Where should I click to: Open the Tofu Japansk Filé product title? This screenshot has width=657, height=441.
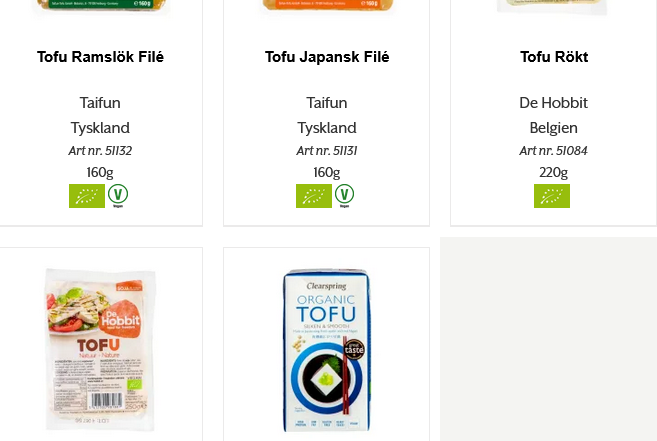(x=327, y=57)
